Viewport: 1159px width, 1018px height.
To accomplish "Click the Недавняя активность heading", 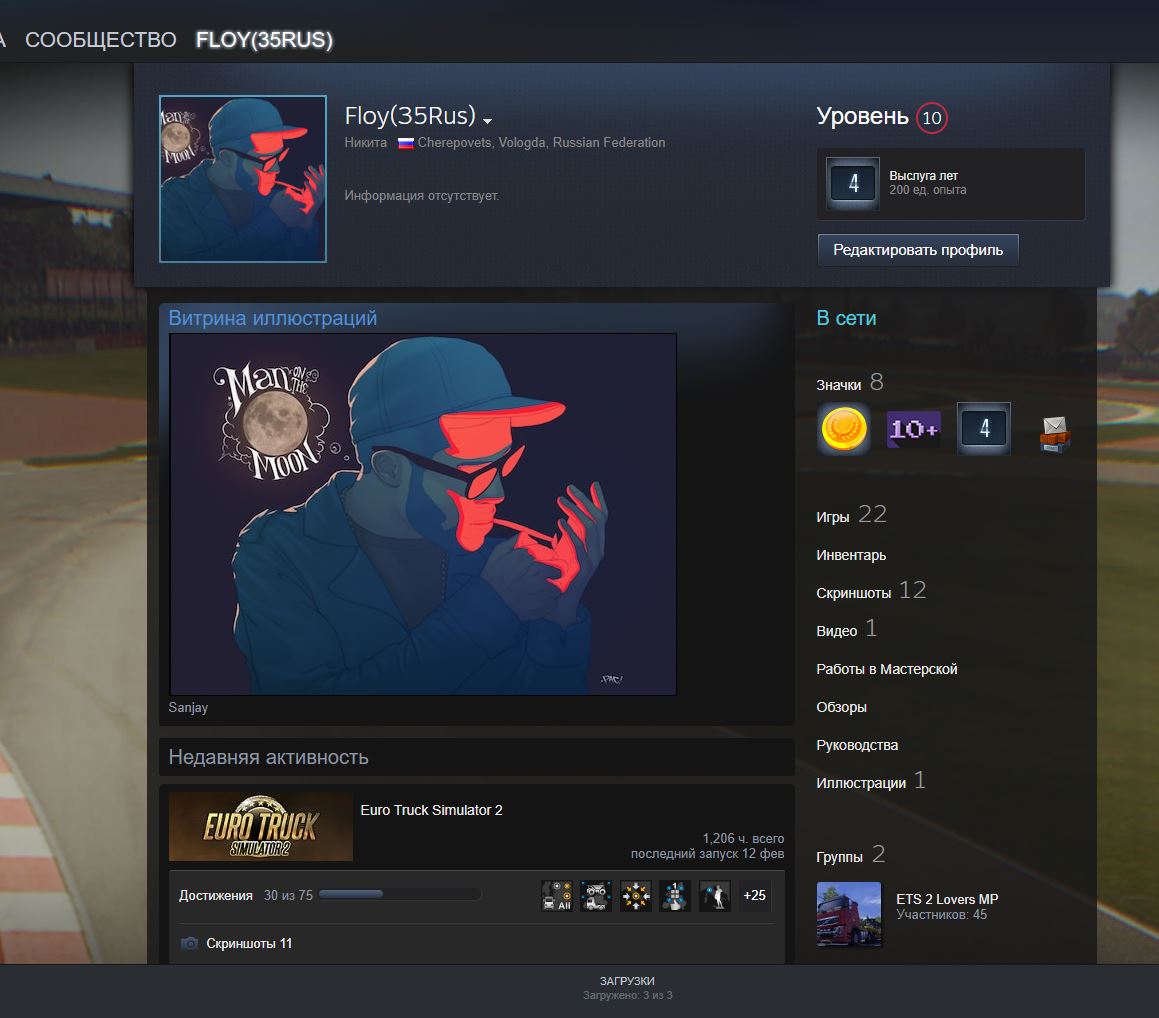I will 268,757.
